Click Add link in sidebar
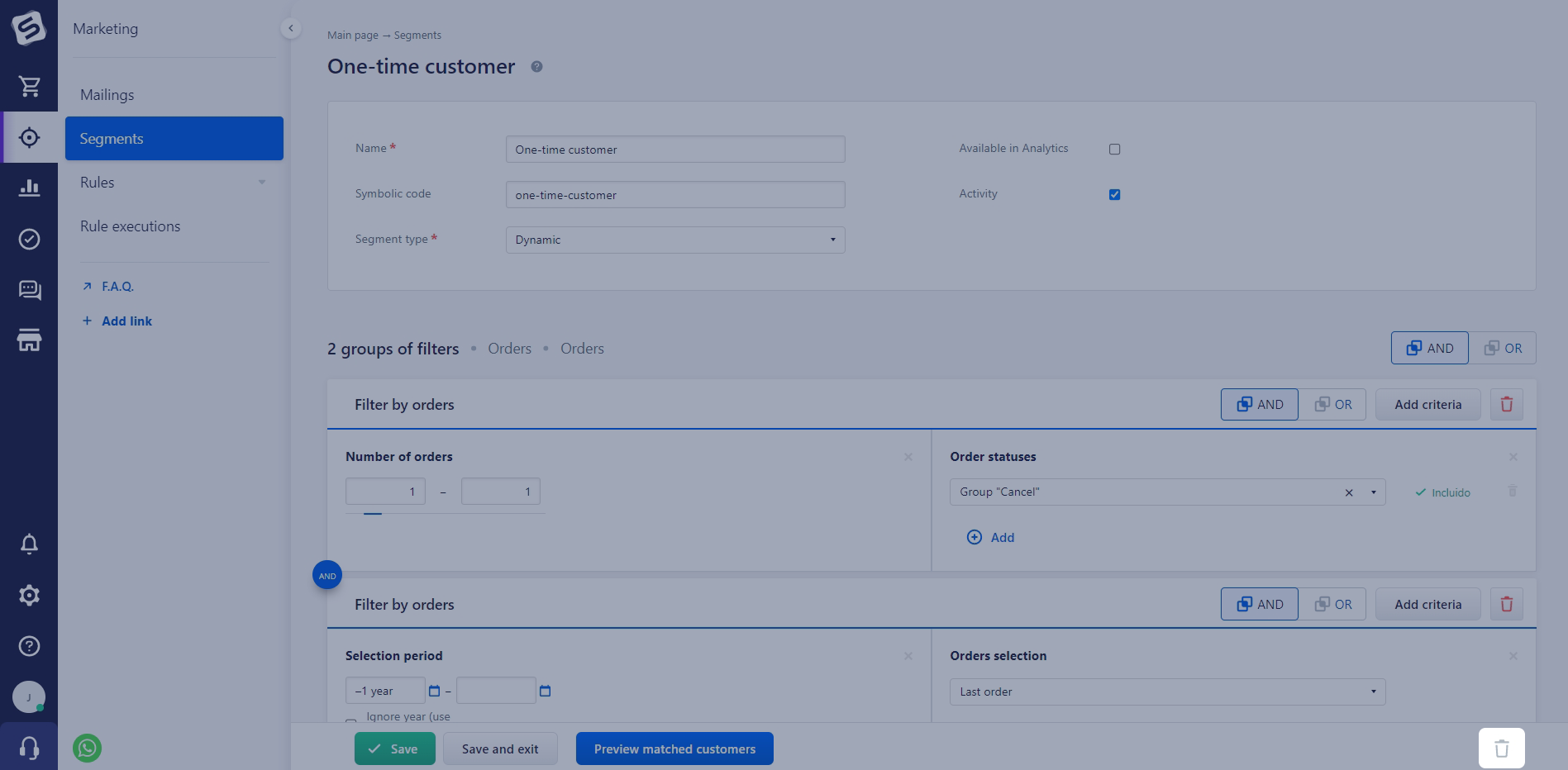Image resolution: width=1568 pixels, height=770 pixels. 126,321
